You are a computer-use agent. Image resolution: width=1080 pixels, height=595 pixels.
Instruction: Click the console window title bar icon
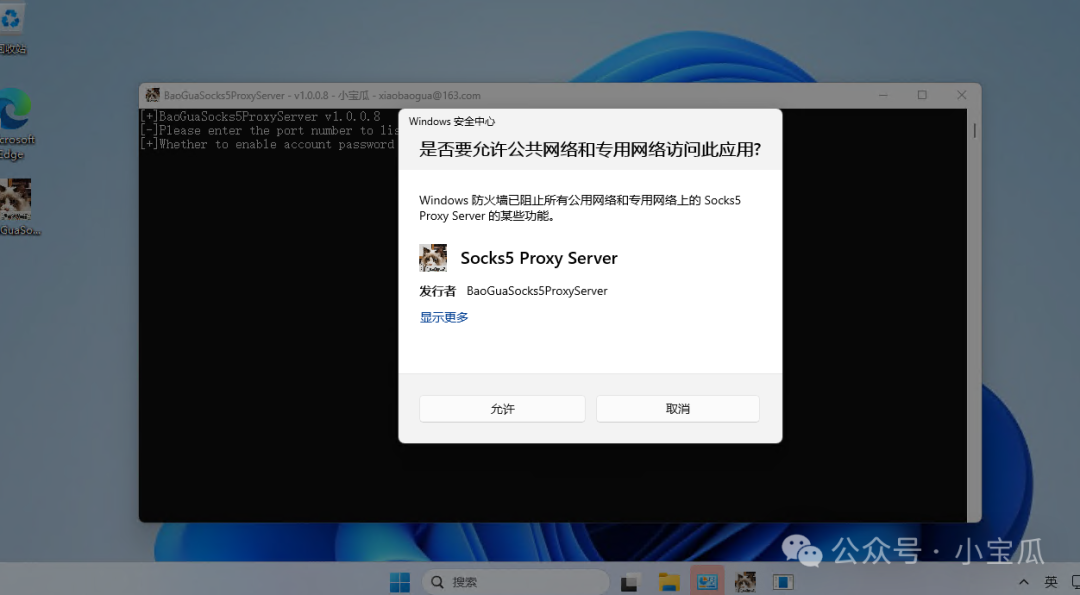pos(152,95)
